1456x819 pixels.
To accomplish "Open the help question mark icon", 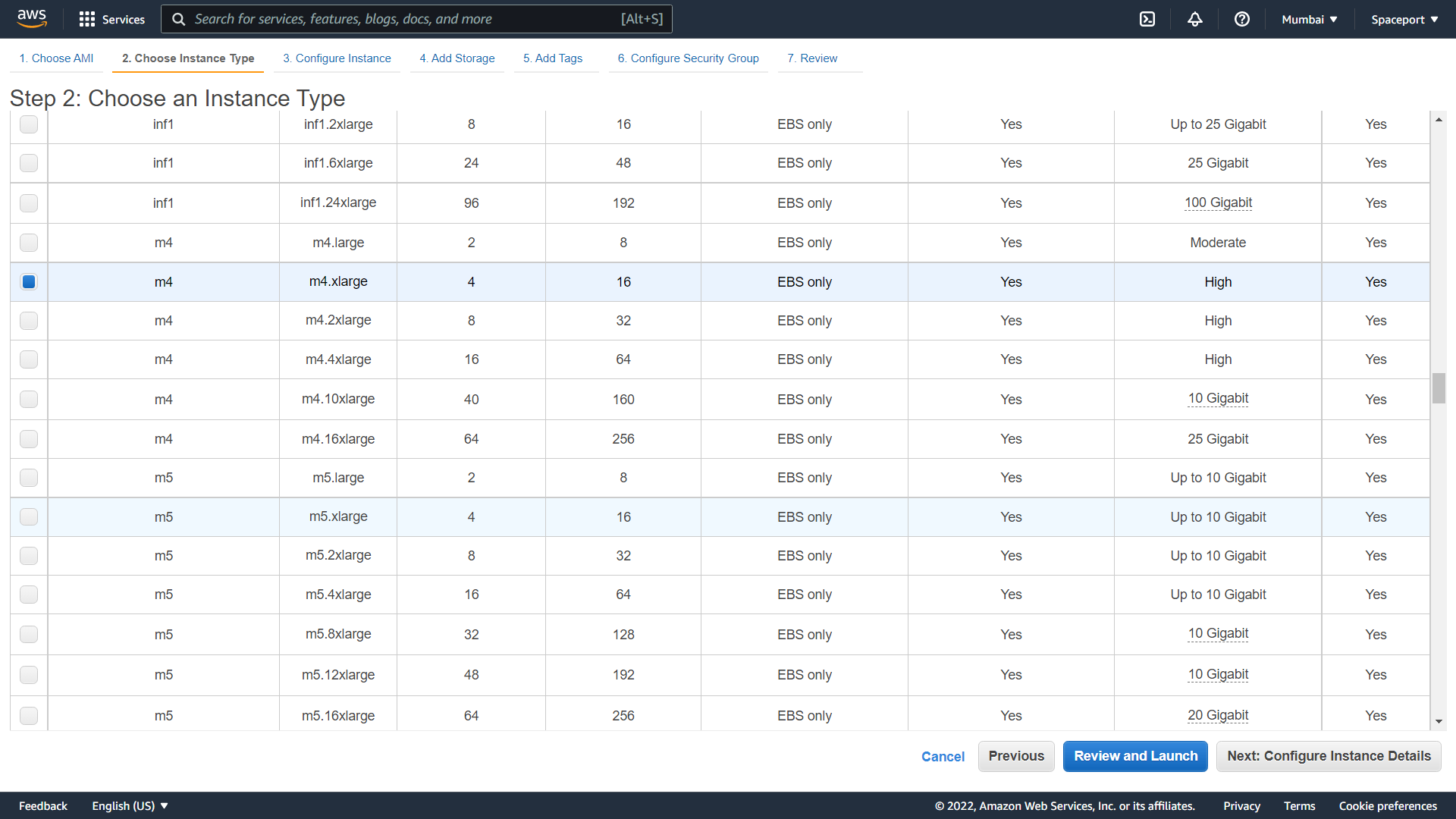I will pos(1242,19).
